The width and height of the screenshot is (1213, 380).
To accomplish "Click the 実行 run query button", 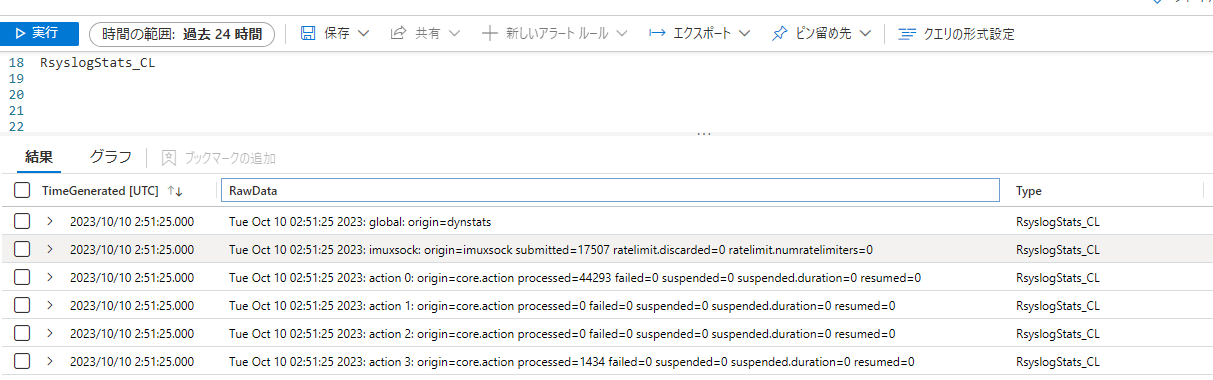I will (39, 33).
